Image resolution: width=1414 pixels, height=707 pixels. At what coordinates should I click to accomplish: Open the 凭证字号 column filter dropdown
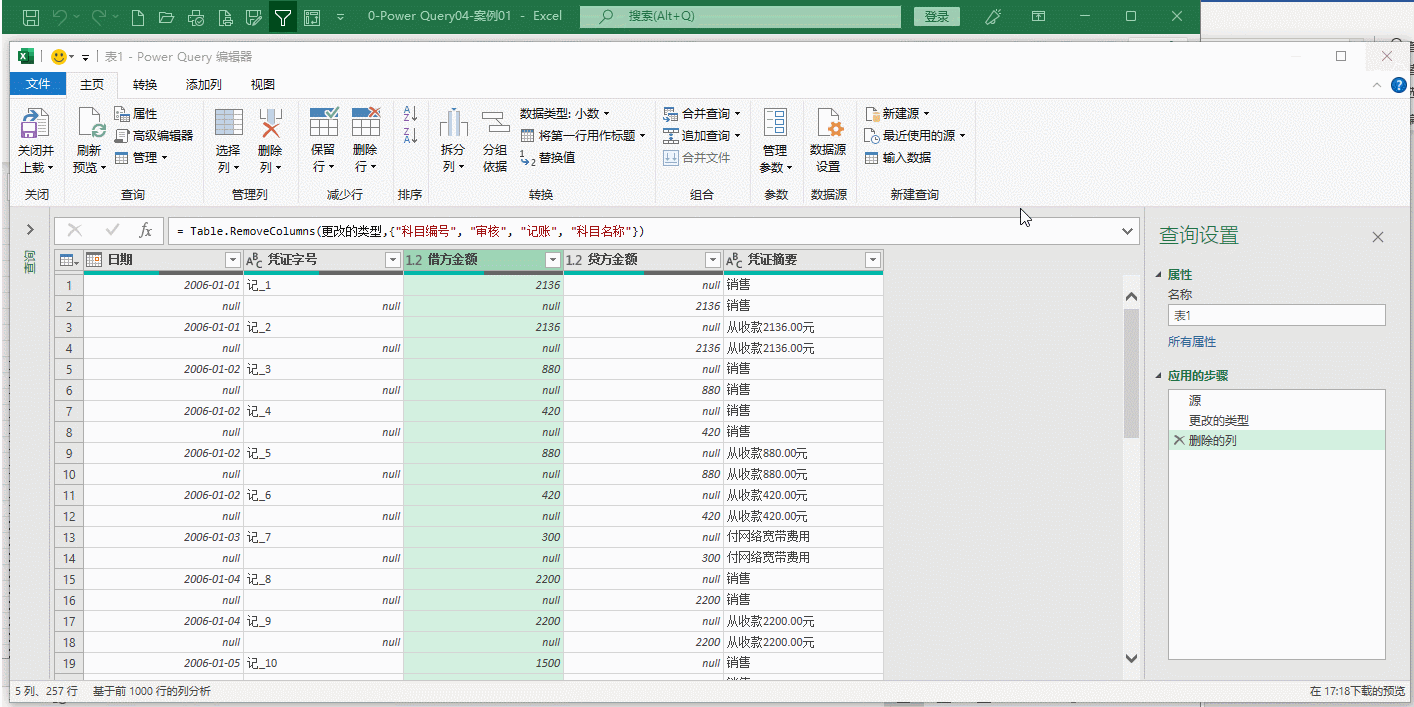click(x=393, y=260)
